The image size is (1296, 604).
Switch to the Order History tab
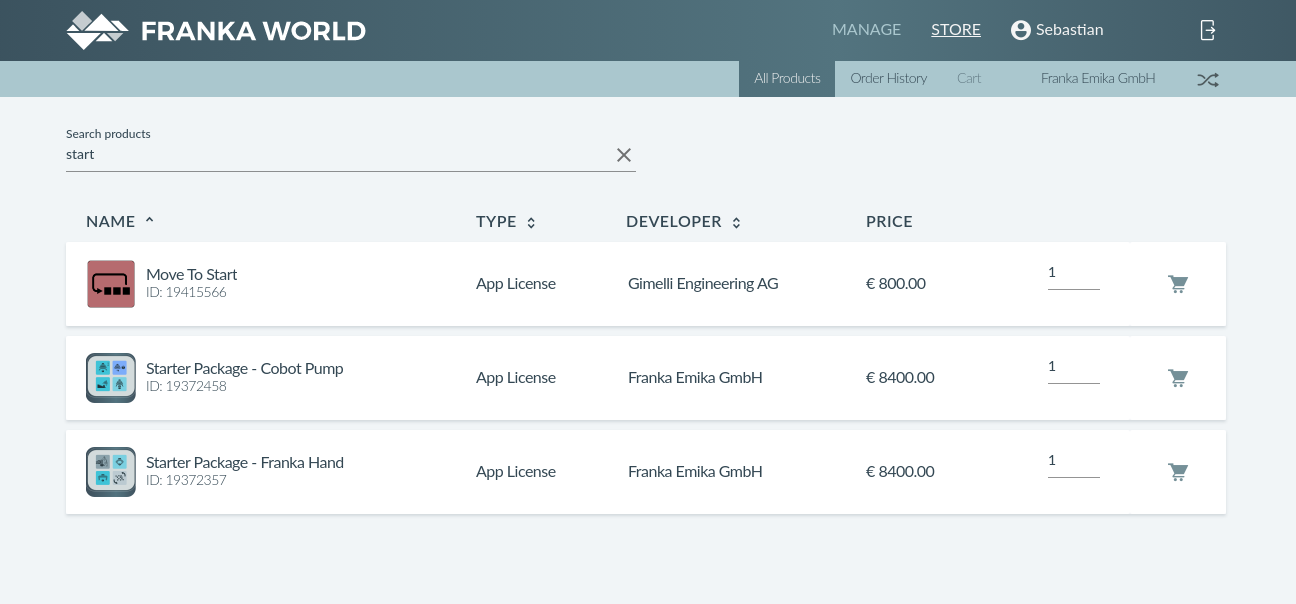(889, 79)
